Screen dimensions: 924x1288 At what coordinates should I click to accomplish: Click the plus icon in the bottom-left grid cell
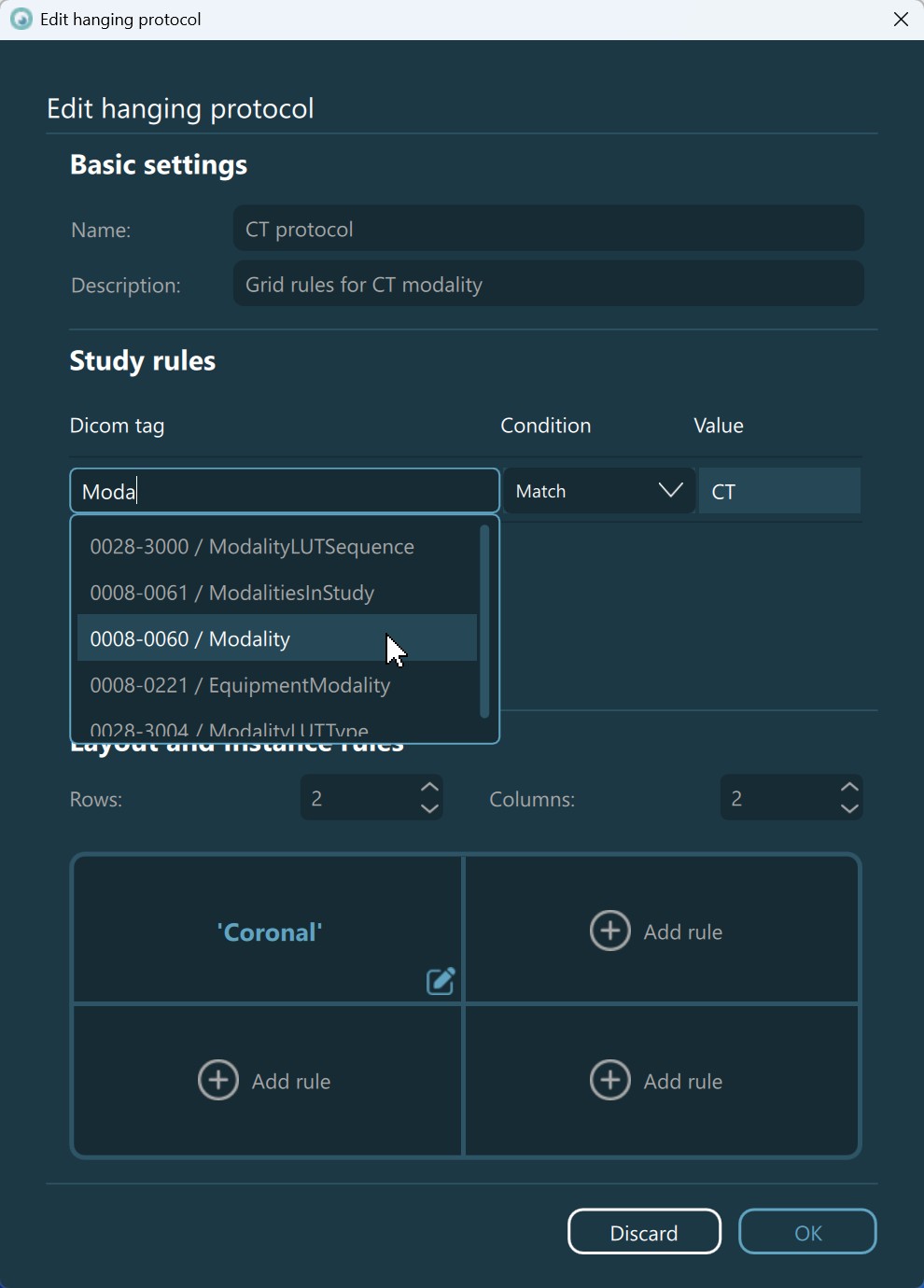[218, 1081]
